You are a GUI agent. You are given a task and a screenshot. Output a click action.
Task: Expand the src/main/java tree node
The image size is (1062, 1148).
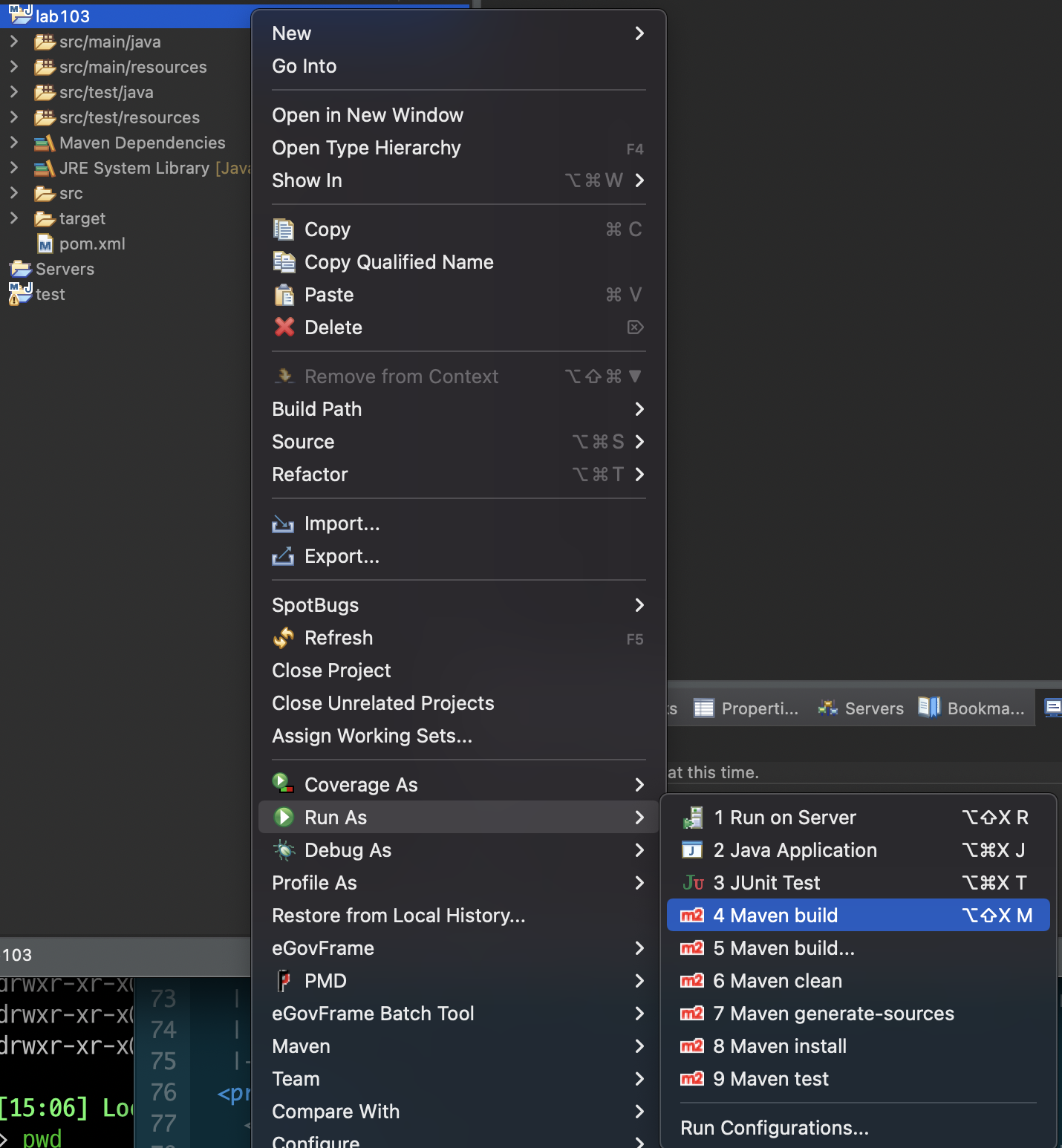(13, 42)
